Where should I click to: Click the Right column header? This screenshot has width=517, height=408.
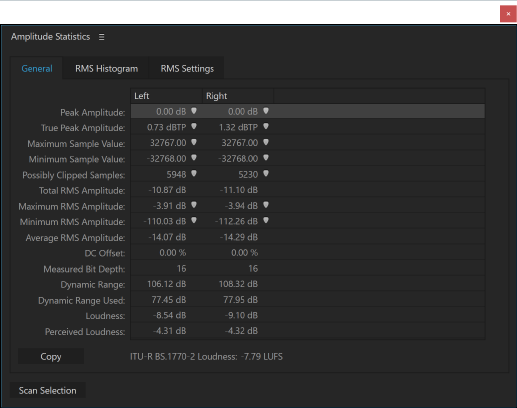(238, 96)
